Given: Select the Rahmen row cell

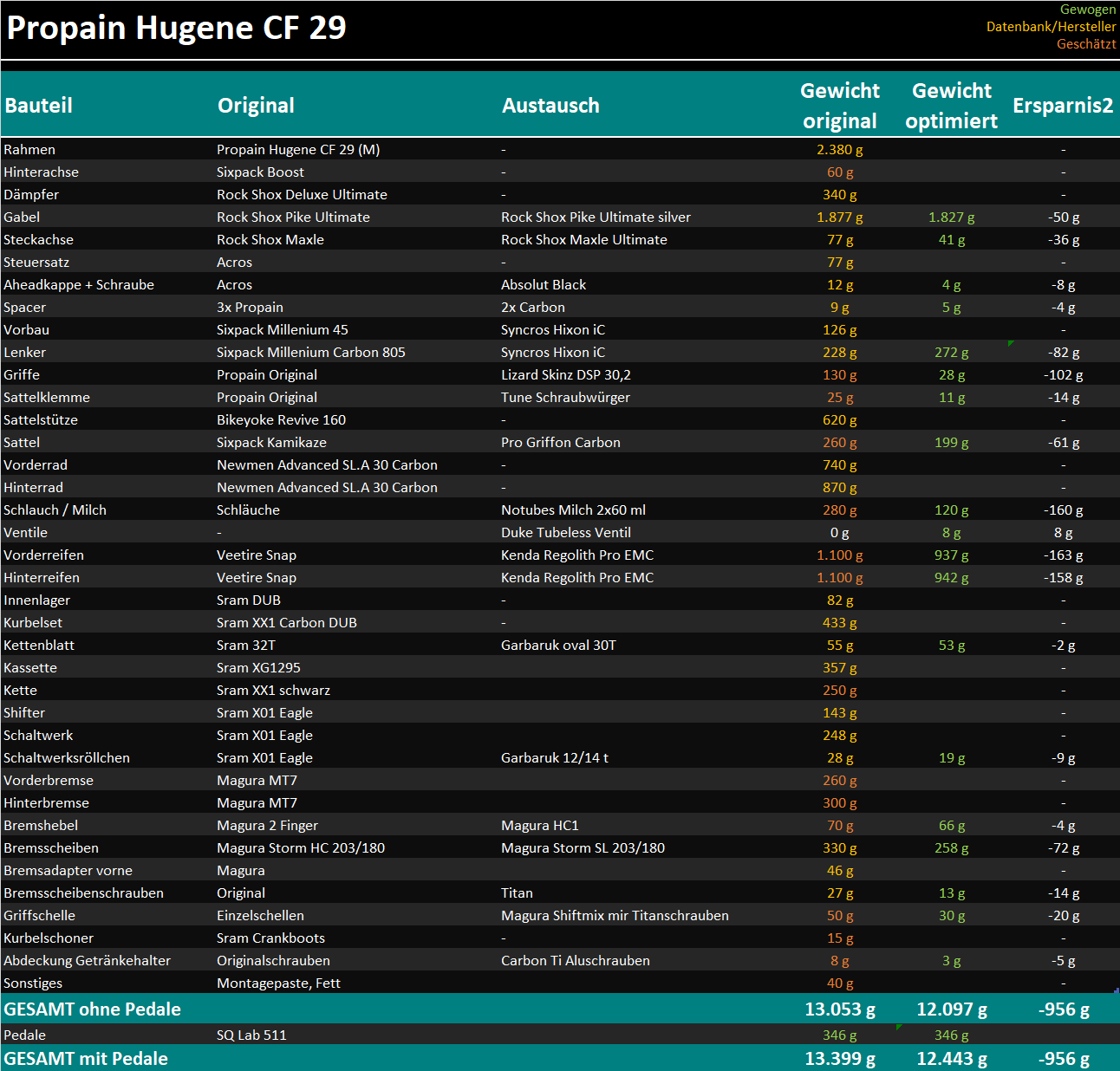Looking at the screenshot, I should (29, 150).
